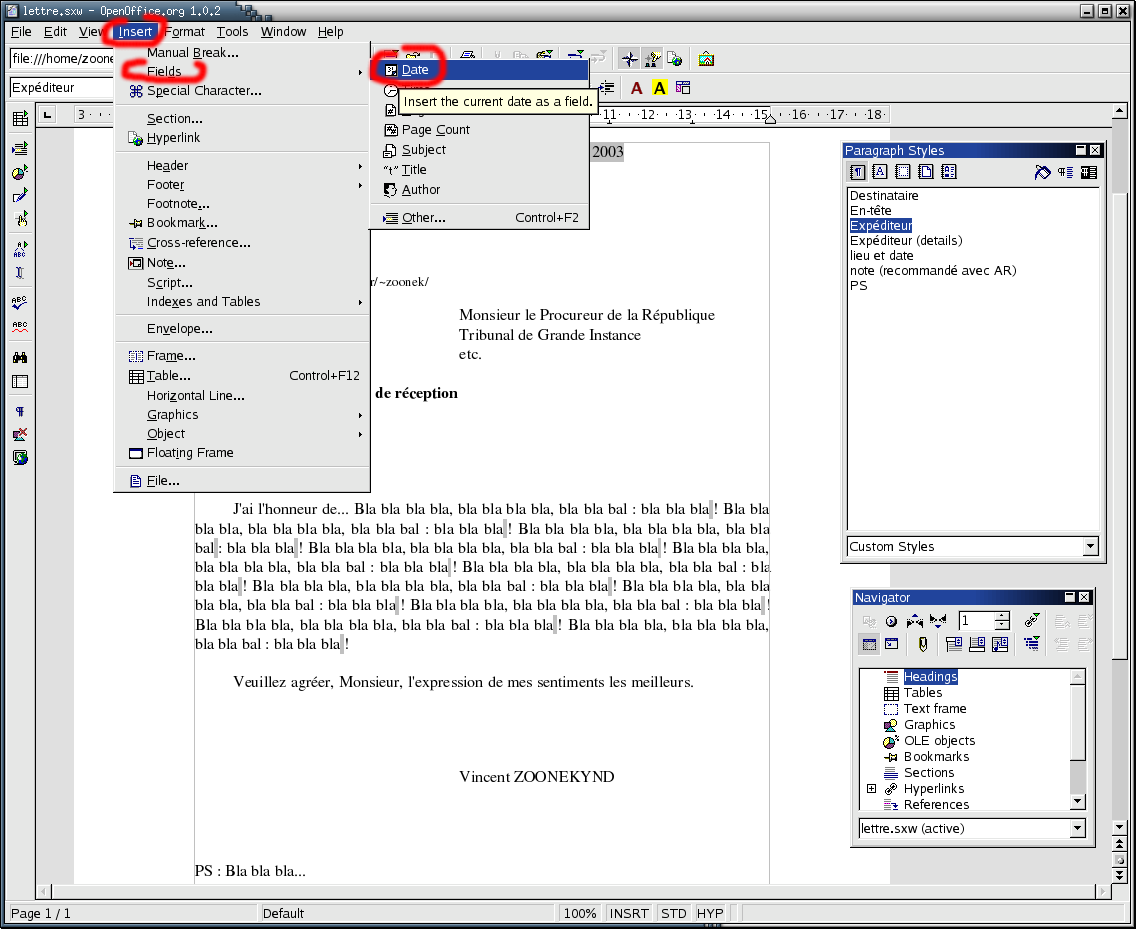Open the Format menu

[x=185, y=31]
